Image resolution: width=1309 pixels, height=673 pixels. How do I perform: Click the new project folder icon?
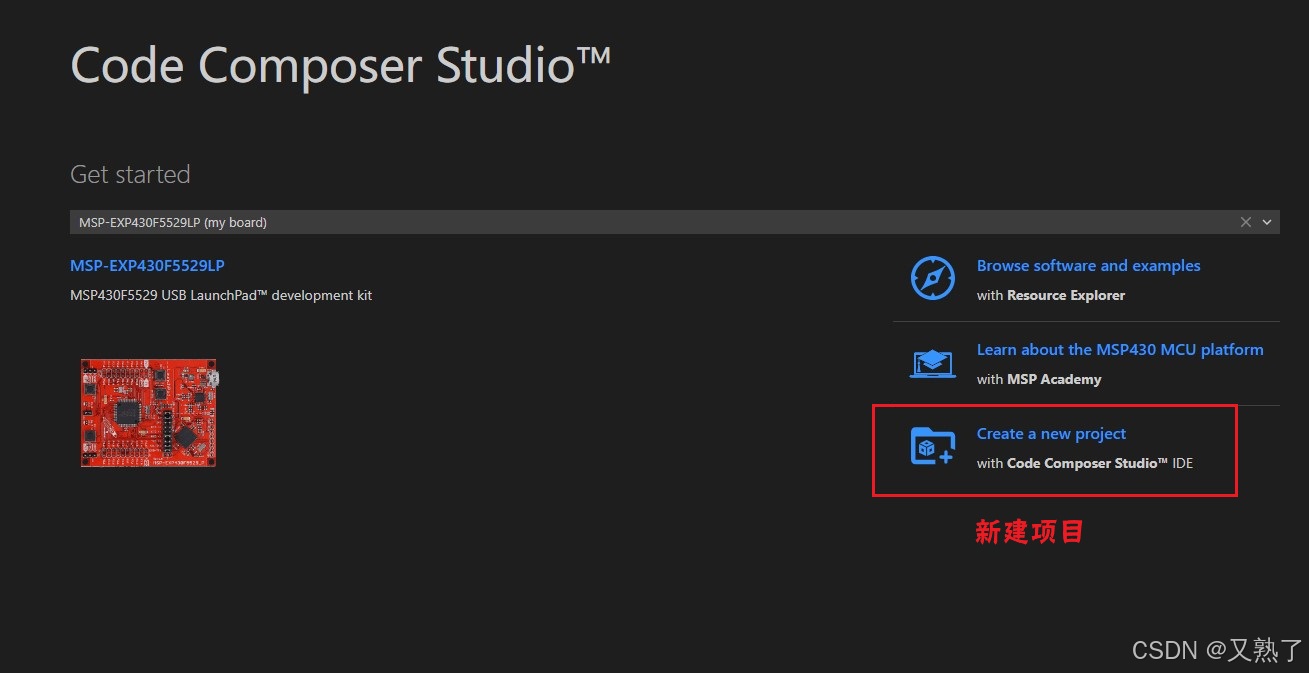(932, 446)
